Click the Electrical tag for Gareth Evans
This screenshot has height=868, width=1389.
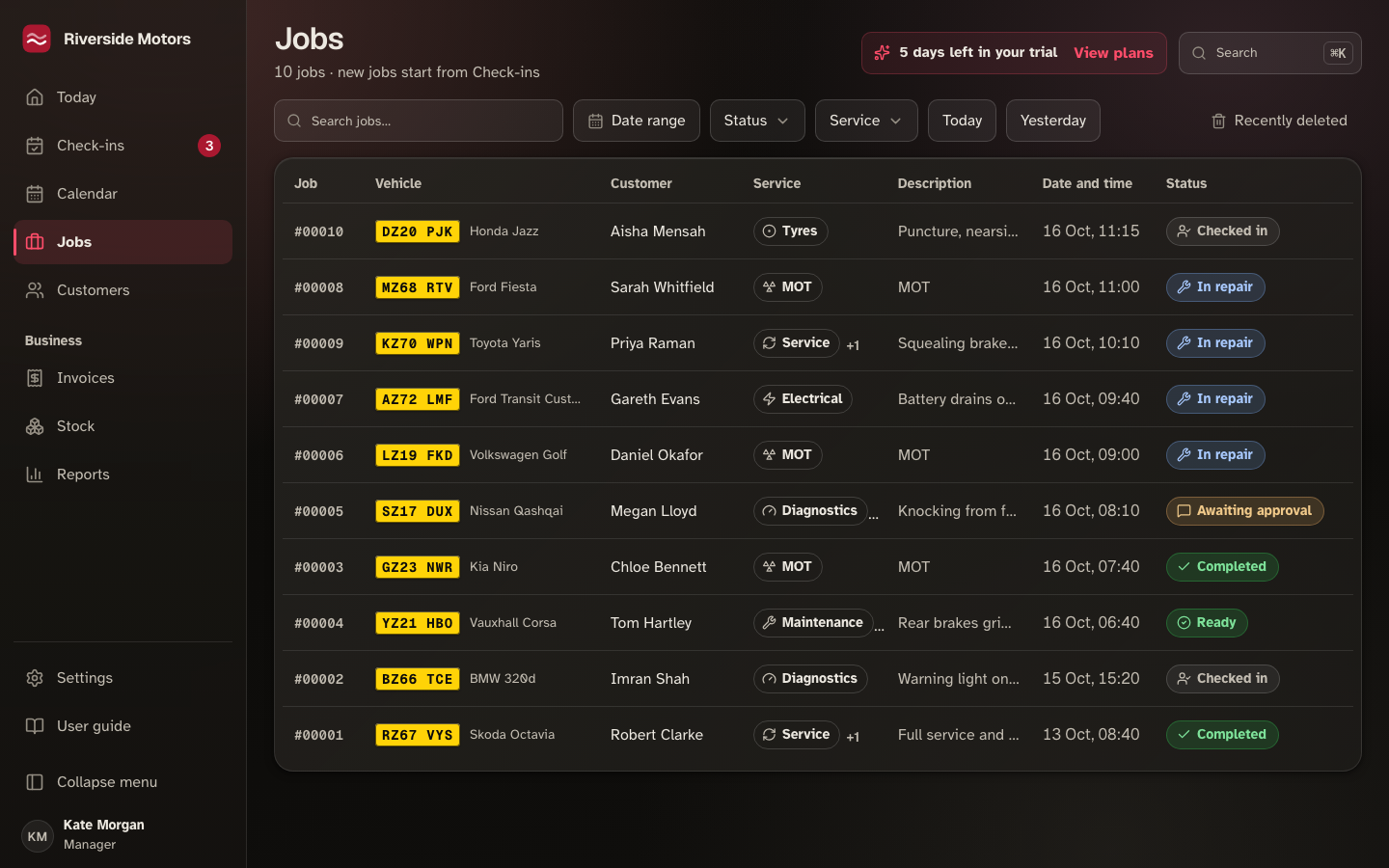[803, 399]
